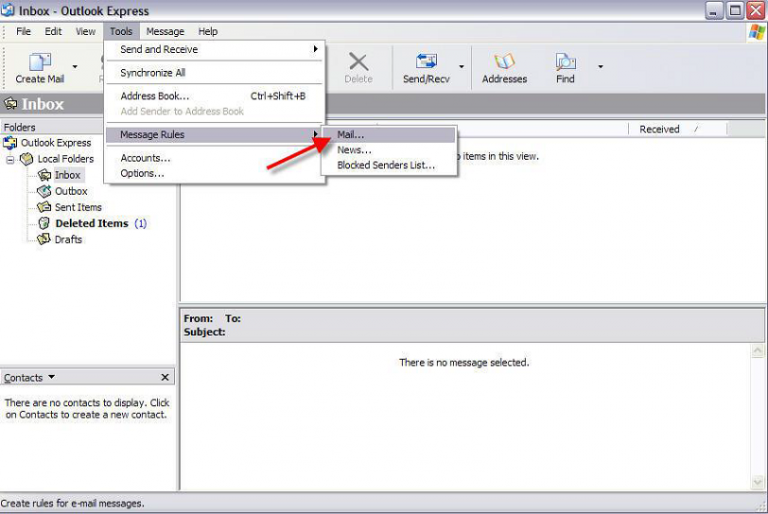Click Synchronize All in Tools menu
The height and width of the screenshot is (514, 768).
tap(153, 73)
